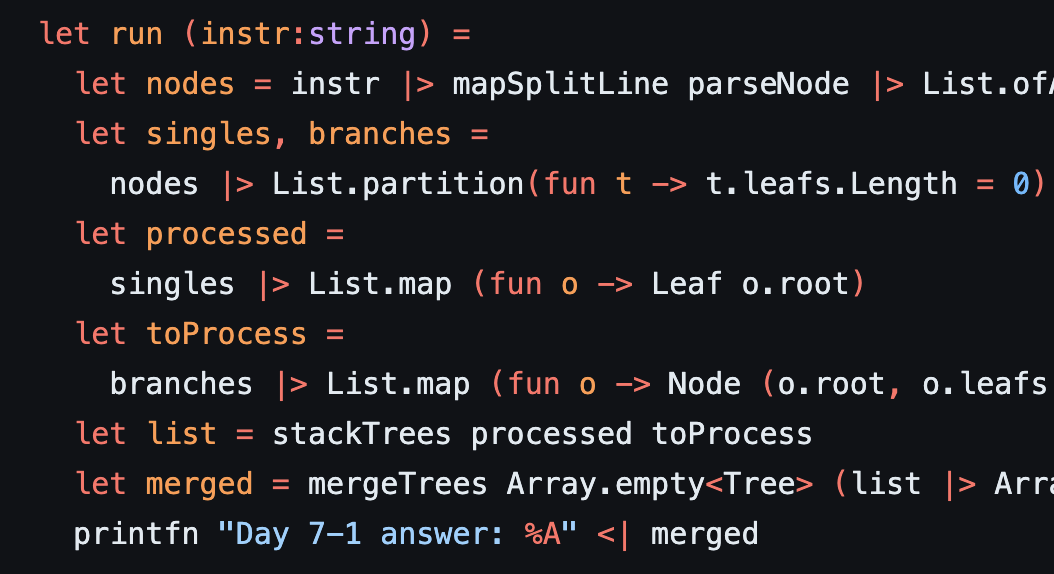Image resolution: width=1054 pixels, height=574 pixels.
Task: Click the 'toProcess' variable declaration
Action: [x=227, y=334]
